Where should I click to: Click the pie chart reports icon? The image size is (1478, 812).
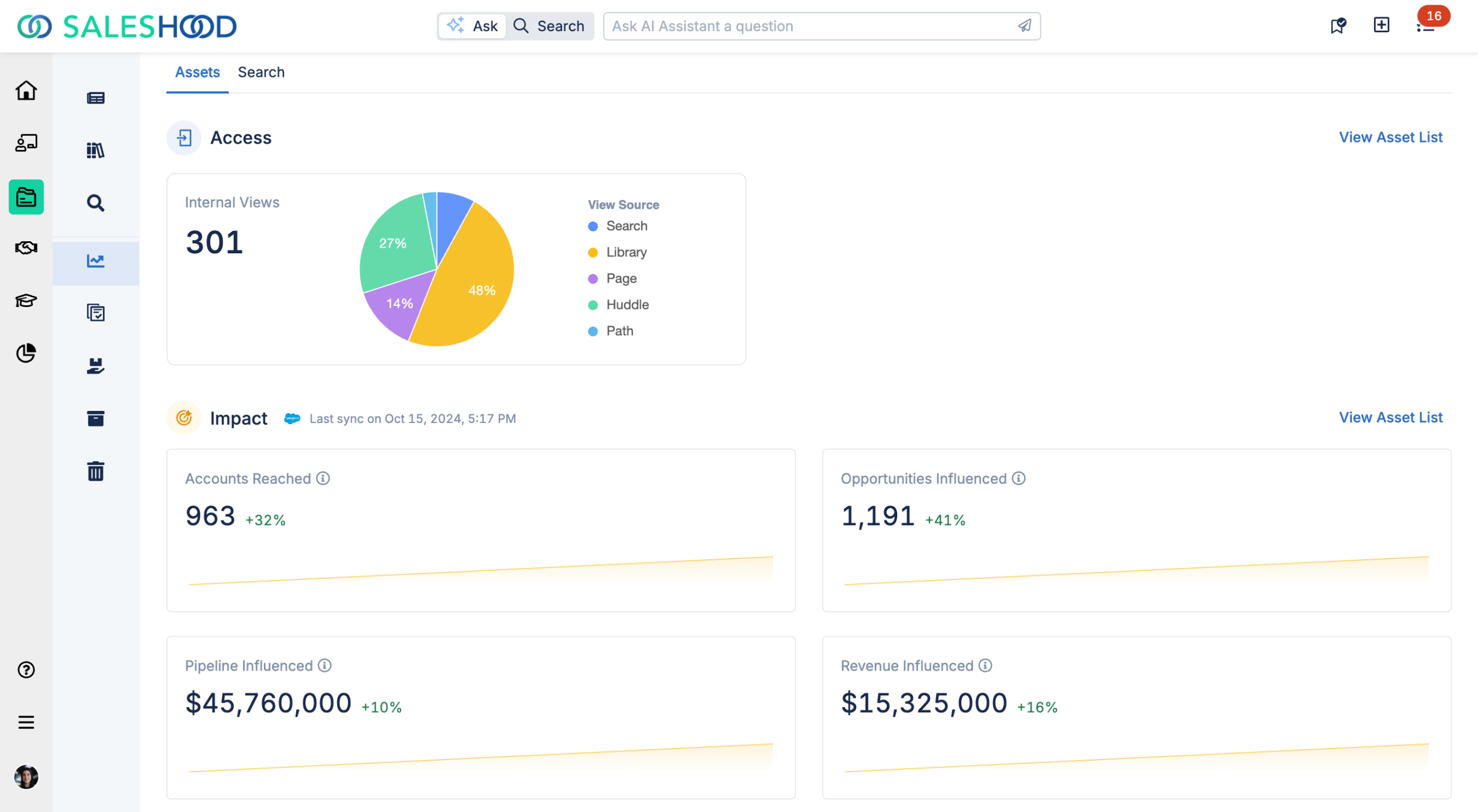point(26,353)
